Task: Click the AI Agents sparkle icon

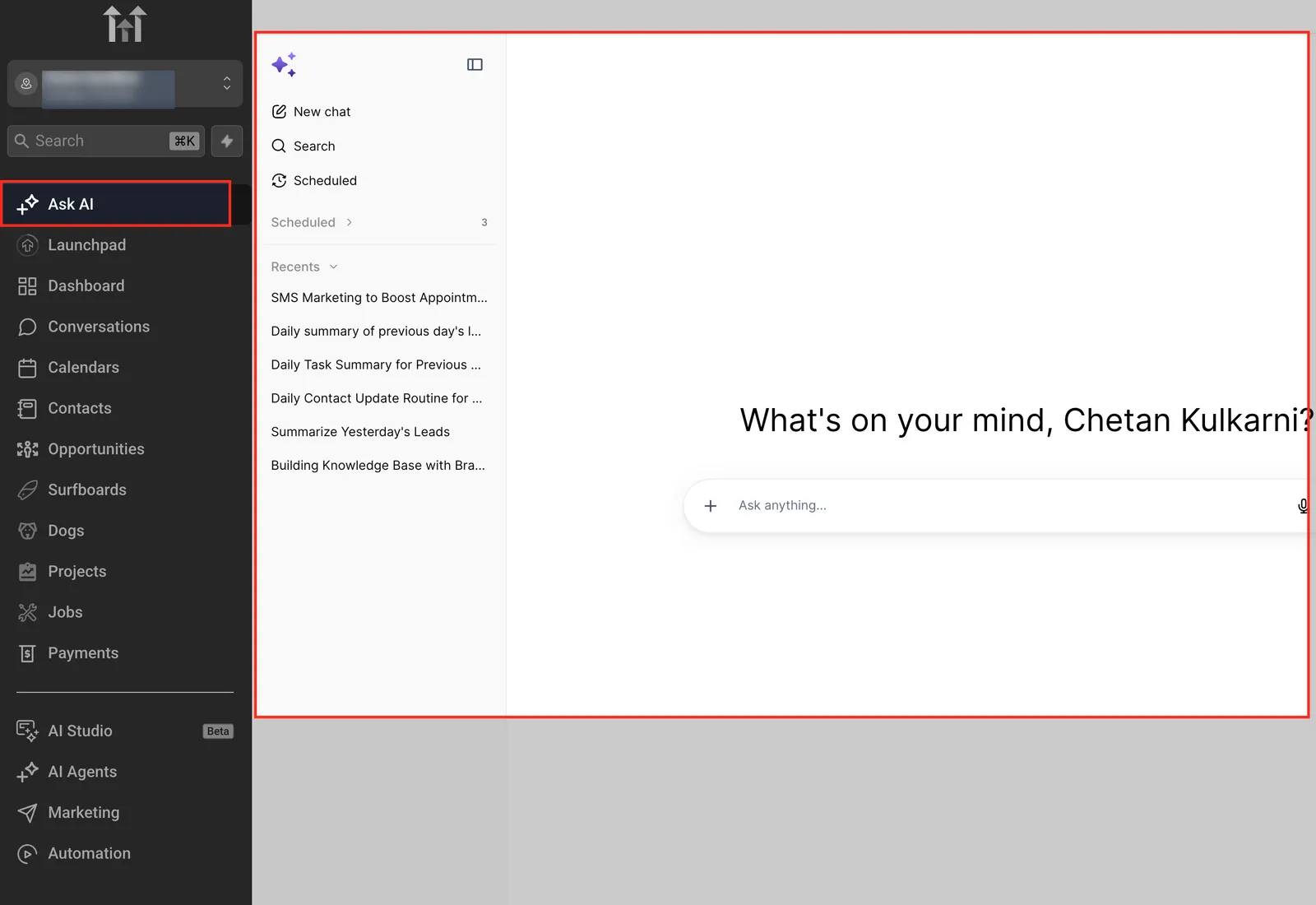Action: point(27,772)
